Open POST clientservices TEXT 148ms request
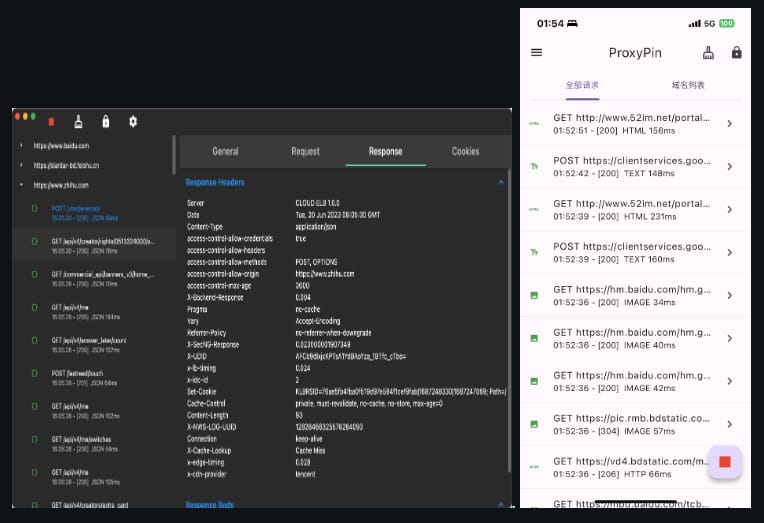Image resolution: width=764 pixels, height=523 pixels. coord(635,167)
